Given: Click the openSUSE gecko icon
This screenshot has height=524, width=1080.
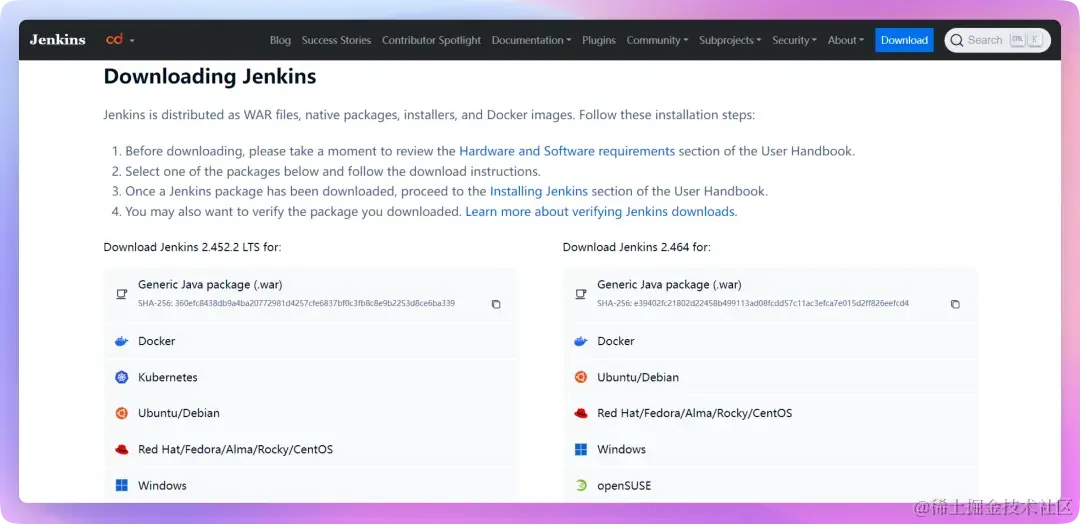Looking at the screenshot, I should coord(581,485).
